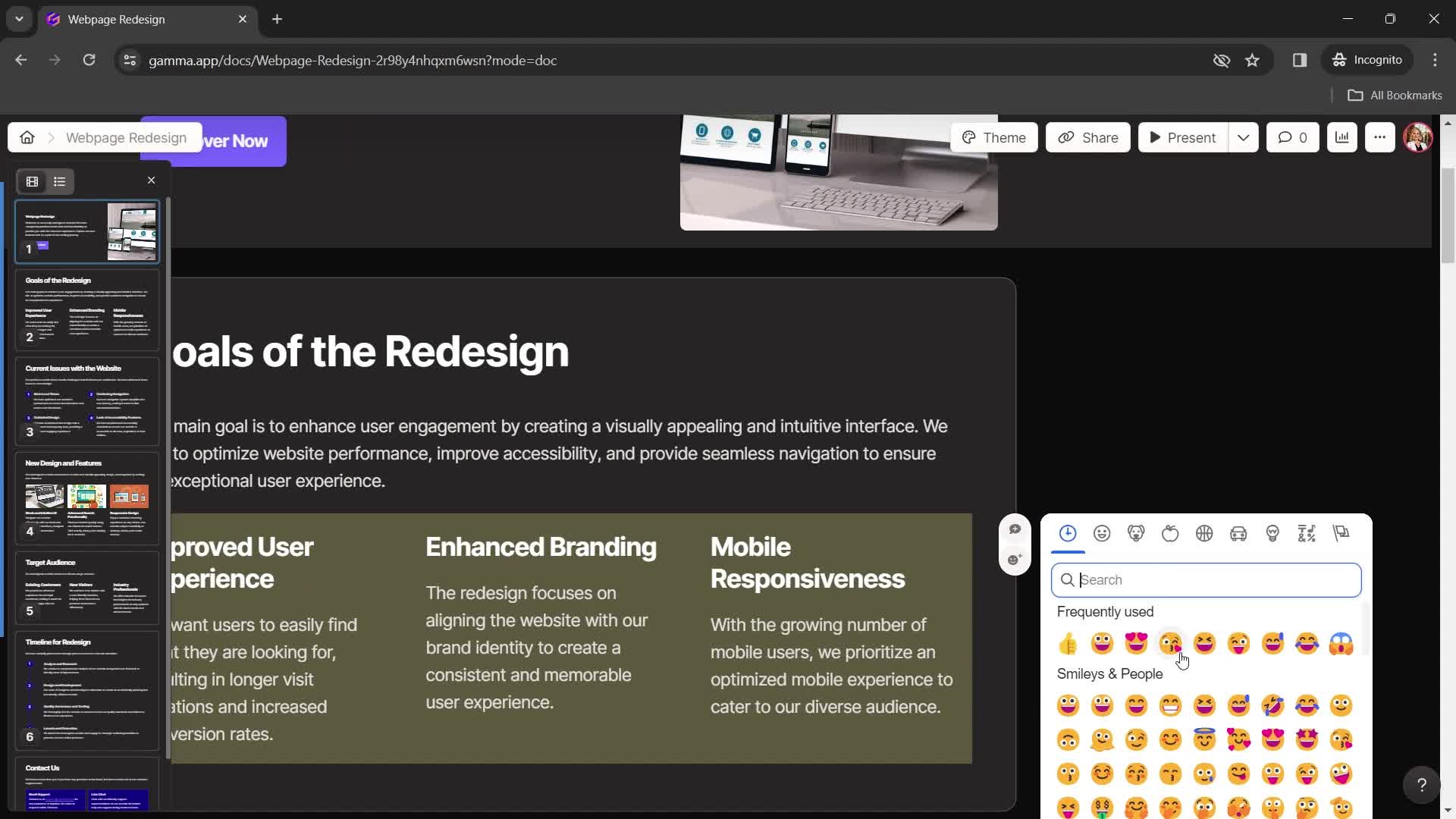The height and width of the screenshot is (819, 1456).
Task: Click the recently used emoji clock icon
Action: pyautogui.click(x=1068, y=533)
